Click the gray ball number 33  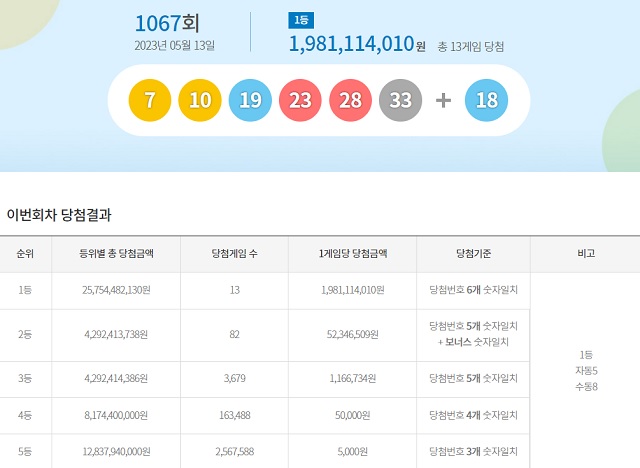click(x=400, y=100)
